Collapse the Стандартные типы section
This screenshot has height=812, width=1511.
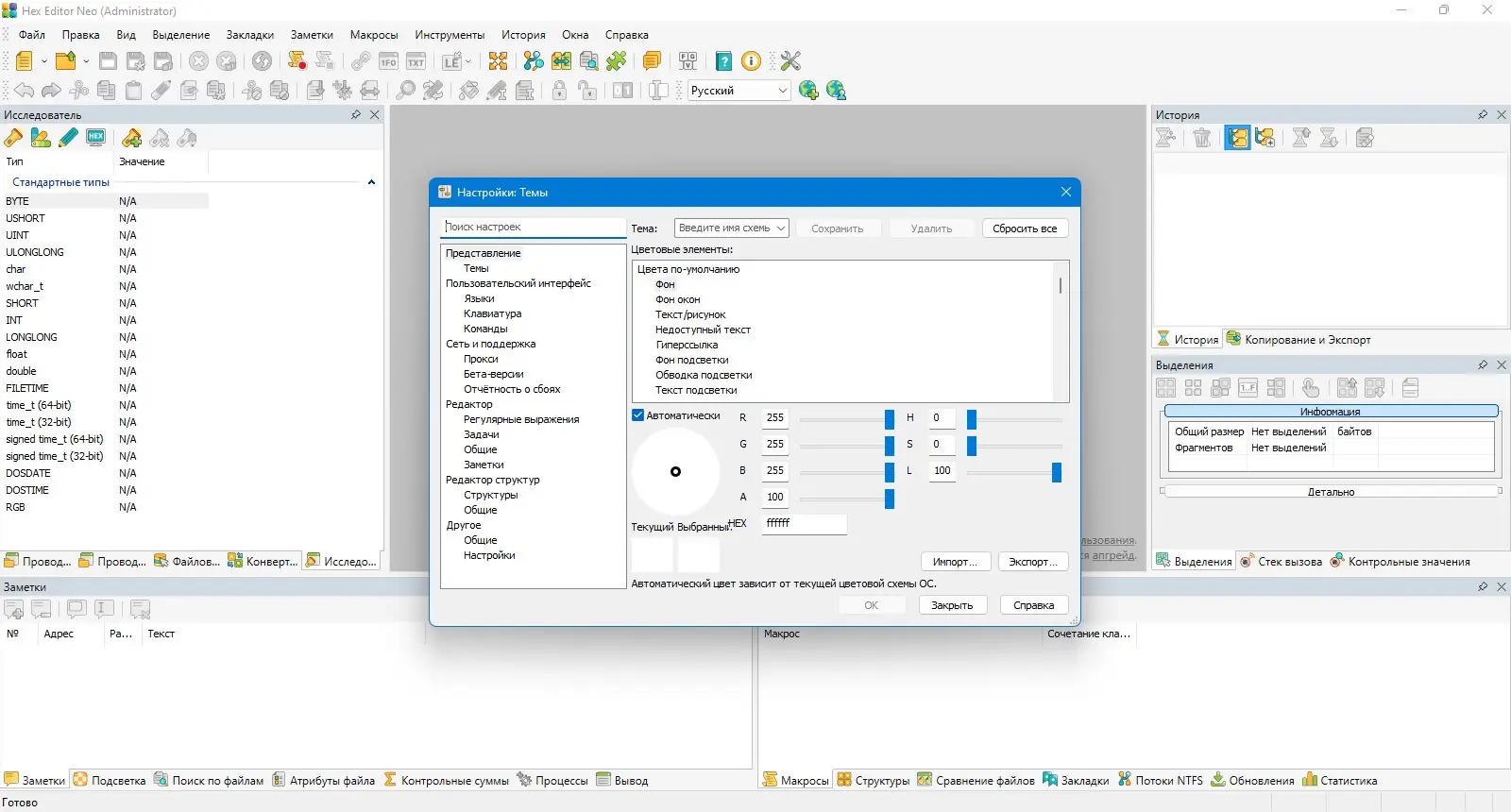click(371, 182)
